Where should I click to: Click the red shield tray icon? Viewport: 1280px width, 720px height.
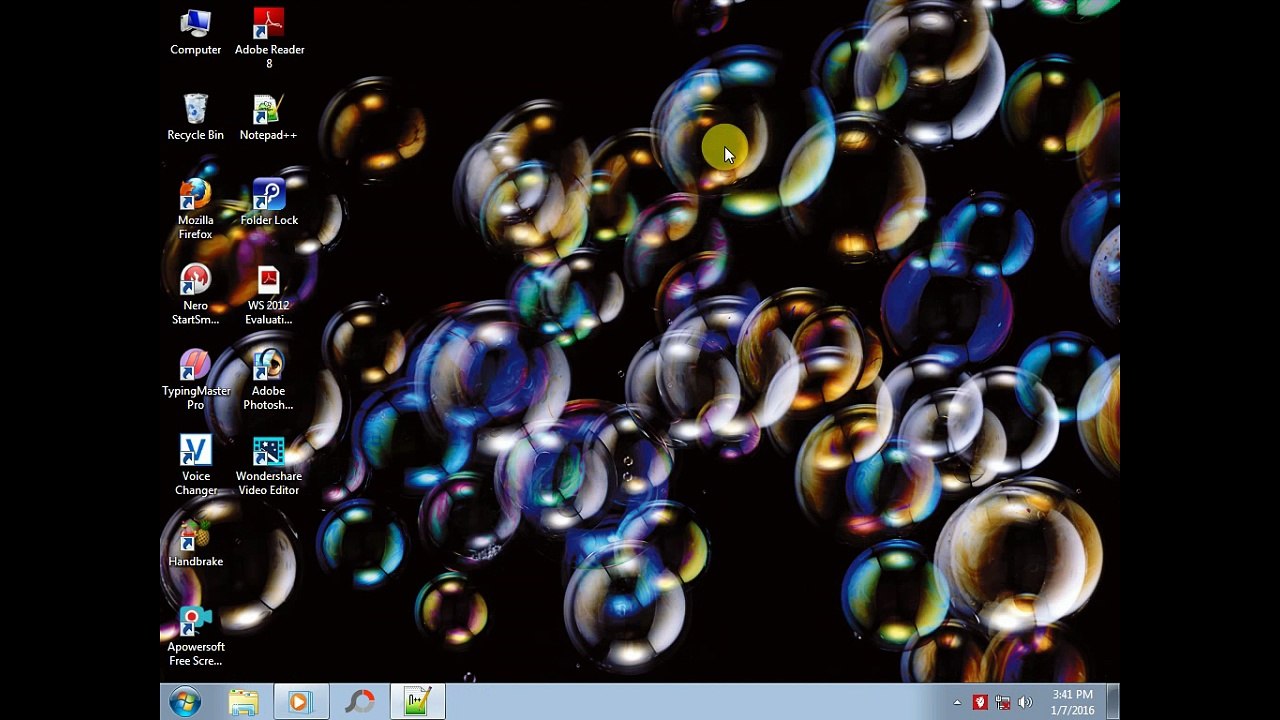click(980, 703)
